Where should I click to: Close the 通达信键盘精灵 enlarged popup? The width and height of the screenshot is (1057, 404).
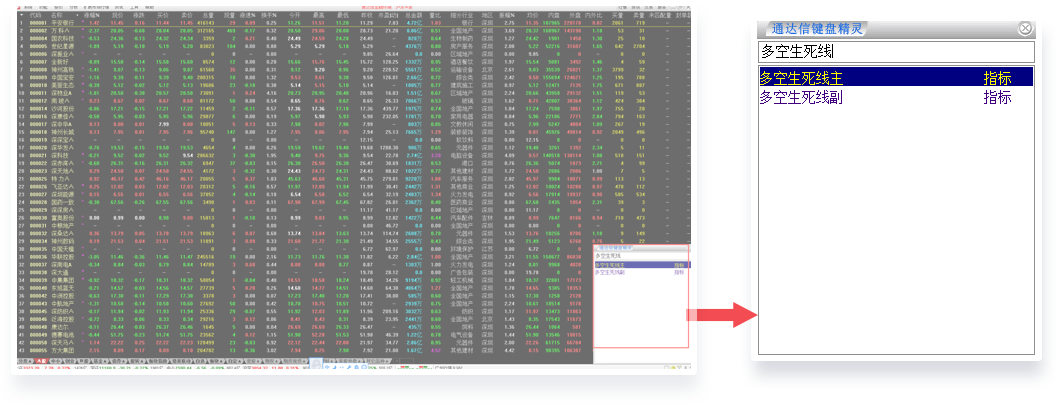coord(1024,29)
